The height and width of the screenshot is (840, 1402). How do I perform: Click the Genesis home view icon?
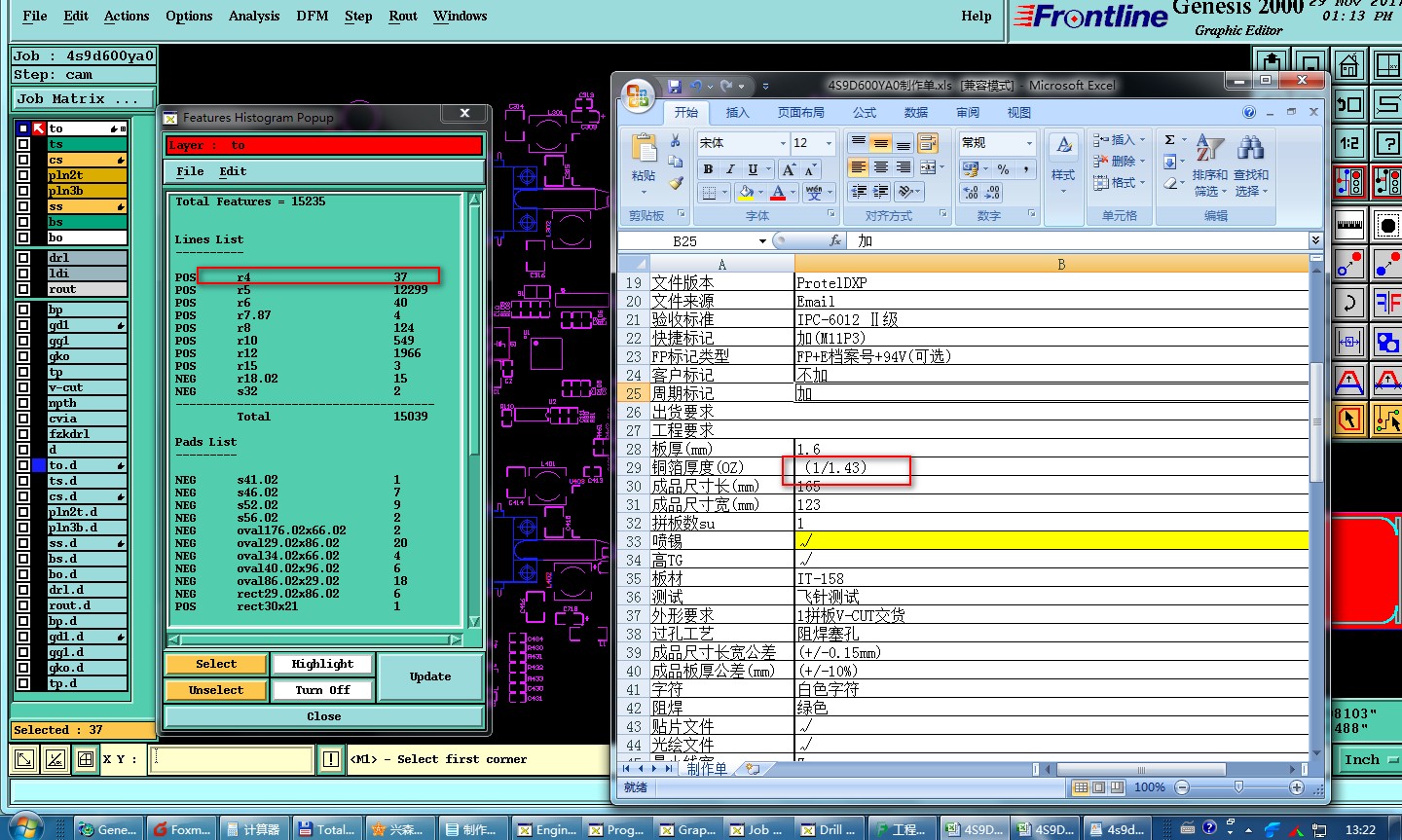[x=1349, y=66]
